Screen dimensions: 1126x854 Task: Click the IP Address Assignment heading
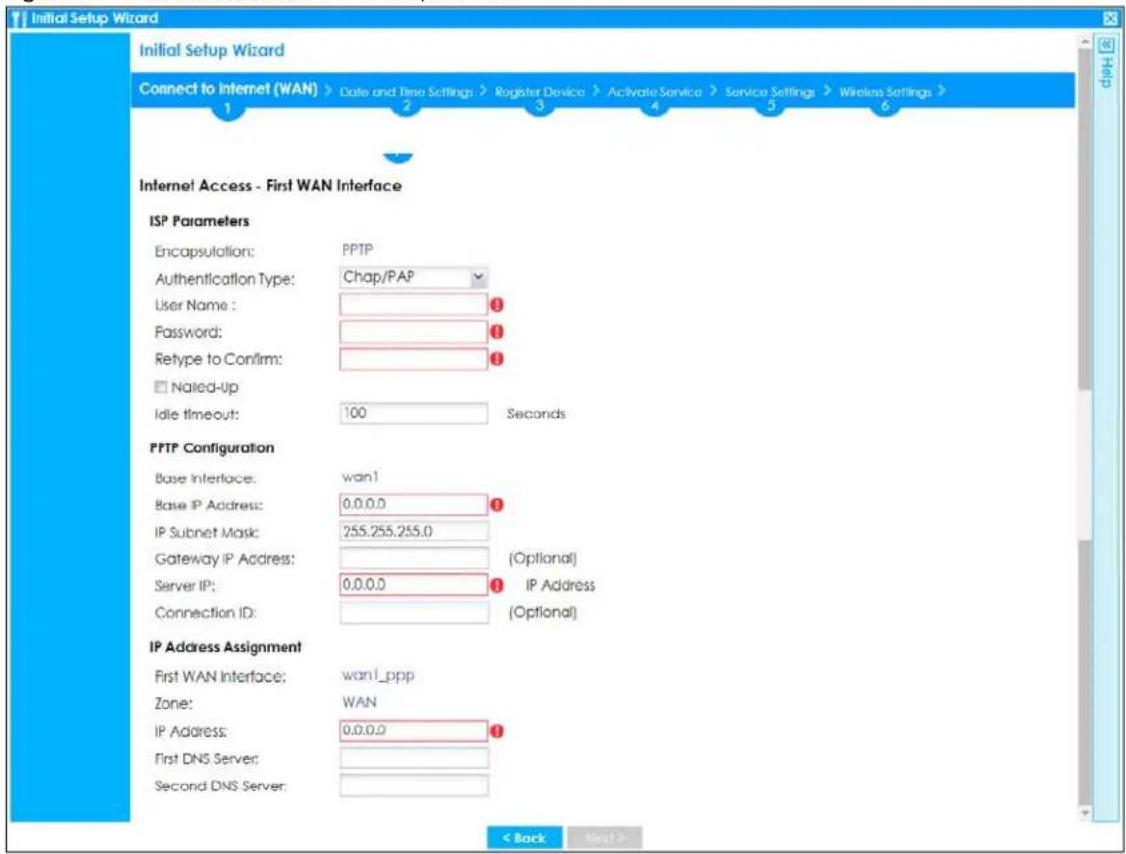coord(225,646)
